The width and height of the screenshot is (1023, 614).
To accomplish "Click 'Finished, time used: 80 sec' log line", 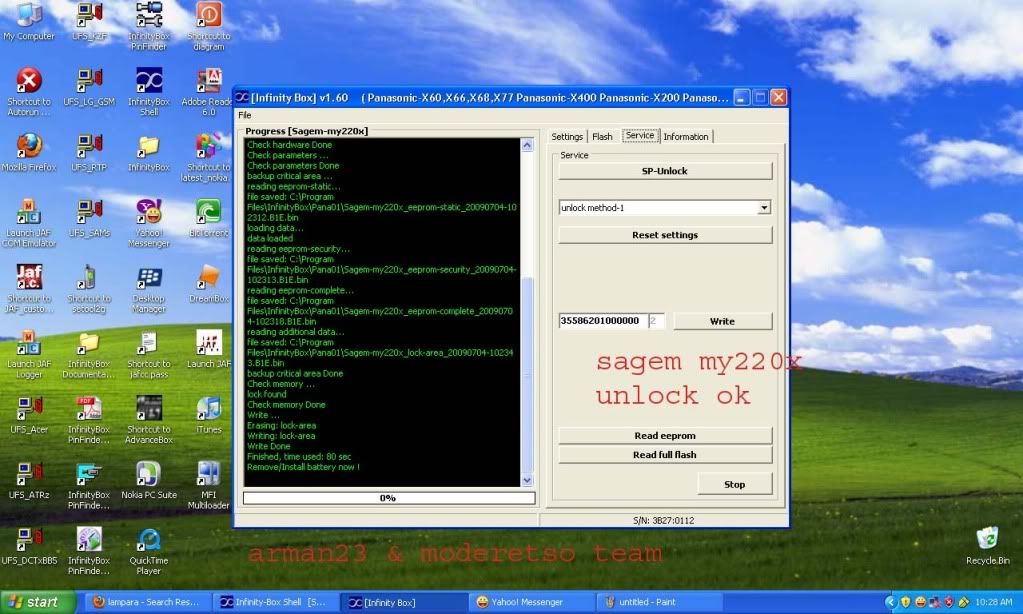I will [x=299, y=457].
